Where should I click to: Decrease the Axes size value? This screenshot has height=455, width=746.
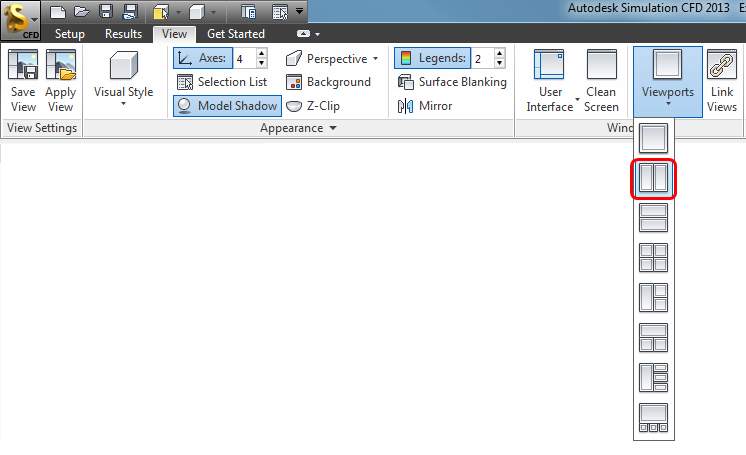coord(262,63)
